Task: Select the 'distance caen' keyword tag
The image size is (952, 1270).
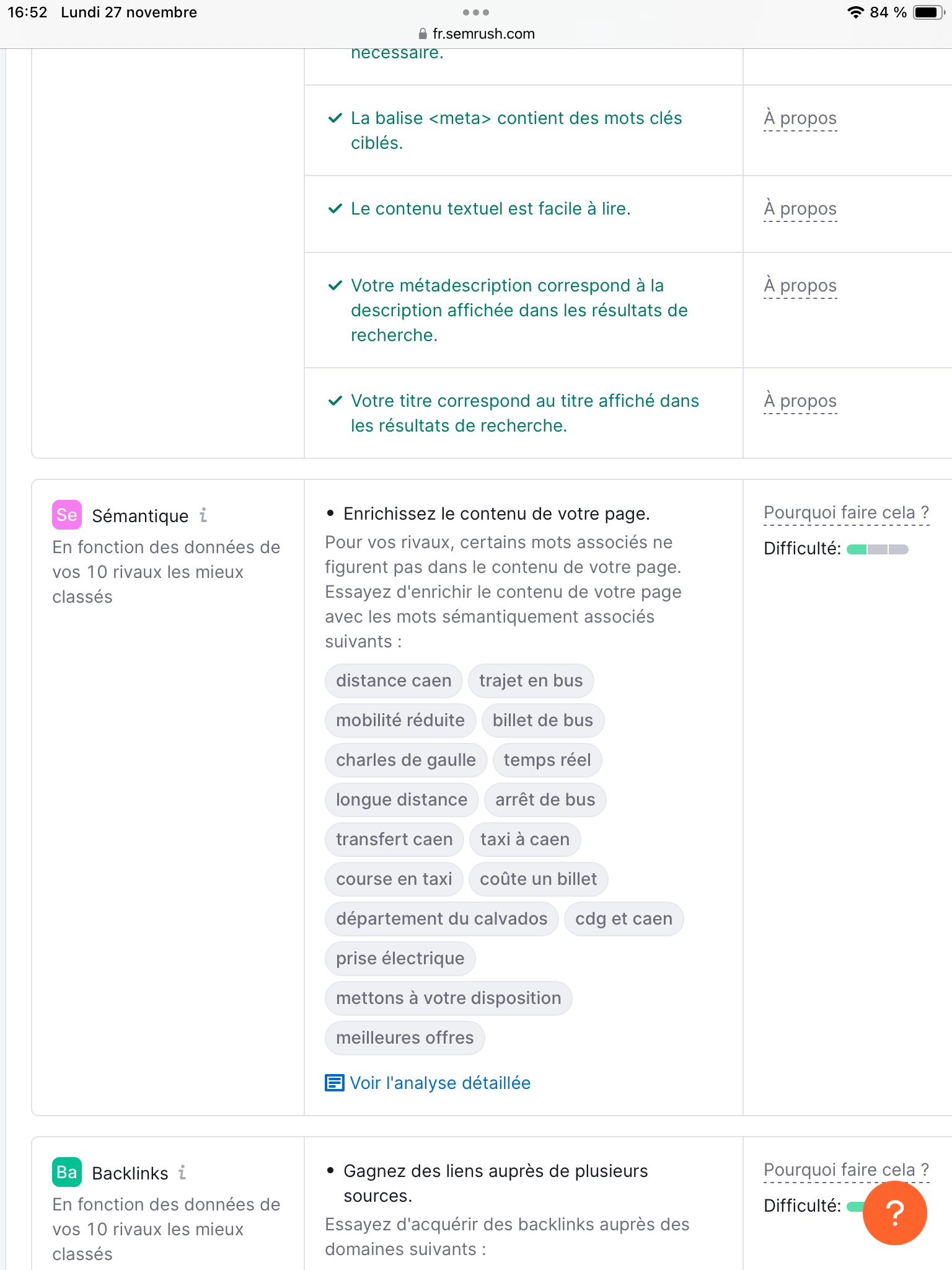Action: (x=394, y=681)
